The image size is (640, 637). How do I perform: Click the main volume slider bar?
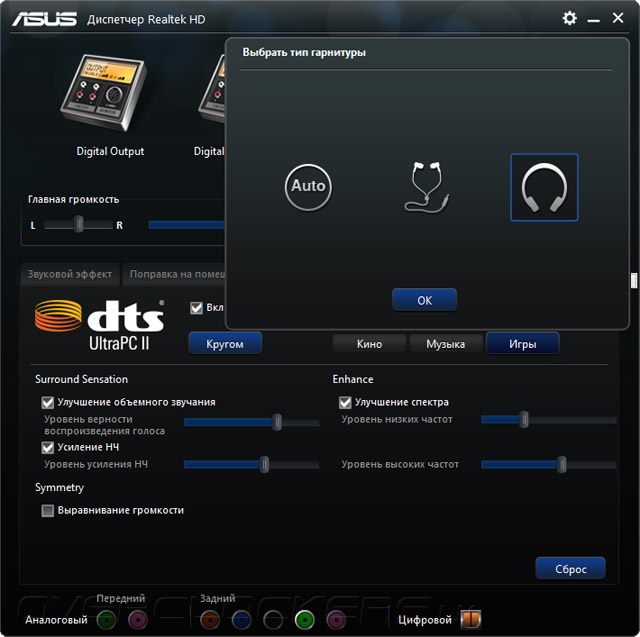[187, 225]
